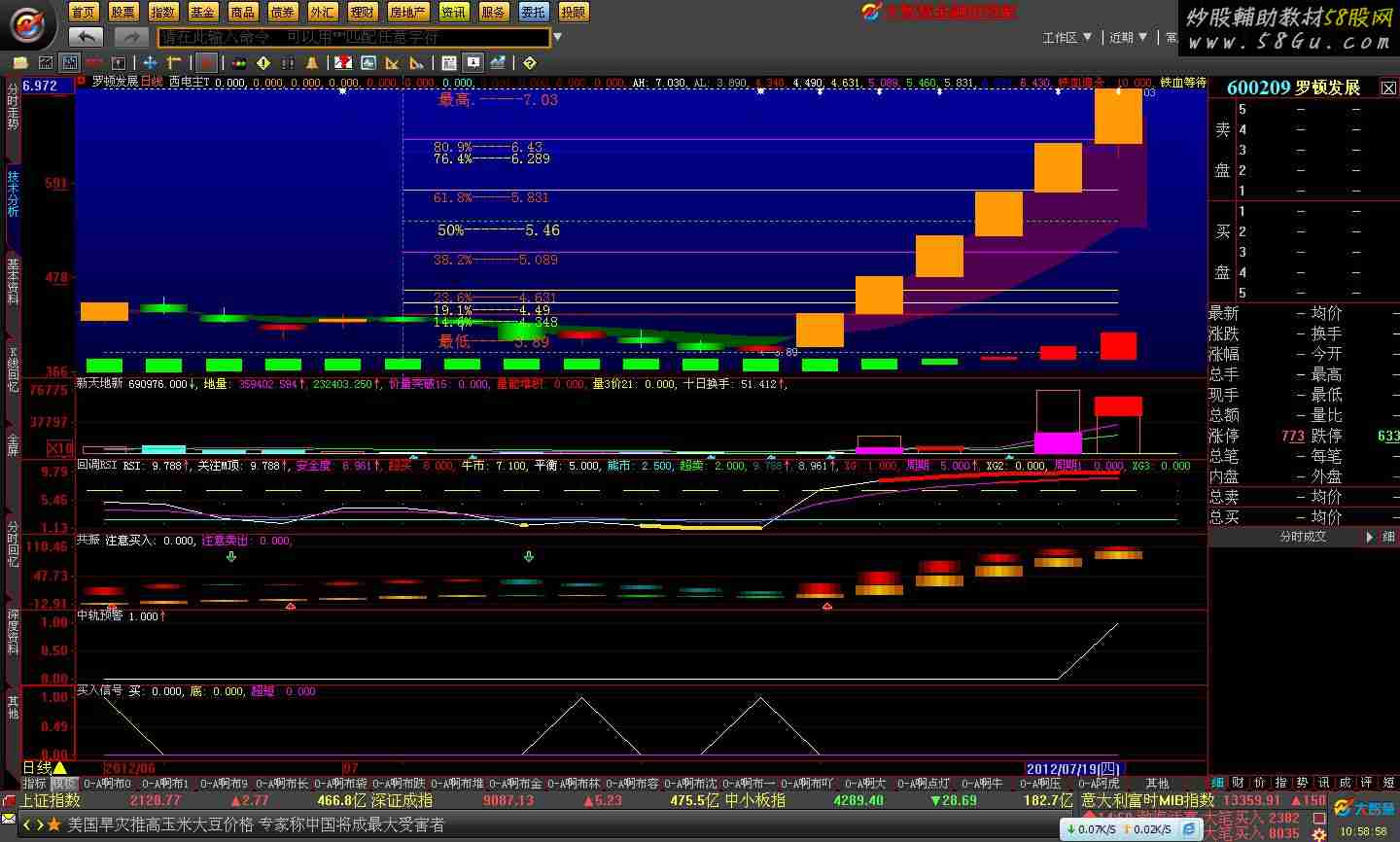Screen dimensions: 1400x842
Task: Open the news headline about 美国旱灾
Action: click(256, 824)
